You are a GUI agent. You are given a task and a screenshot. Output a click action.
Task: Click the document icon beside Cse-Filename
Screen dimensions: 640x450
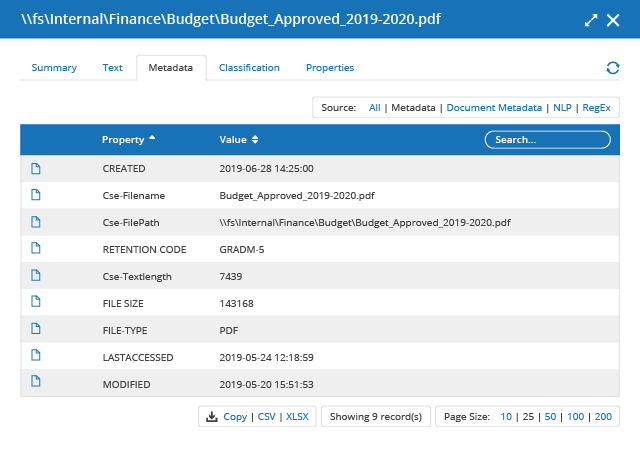pos(36,195)
